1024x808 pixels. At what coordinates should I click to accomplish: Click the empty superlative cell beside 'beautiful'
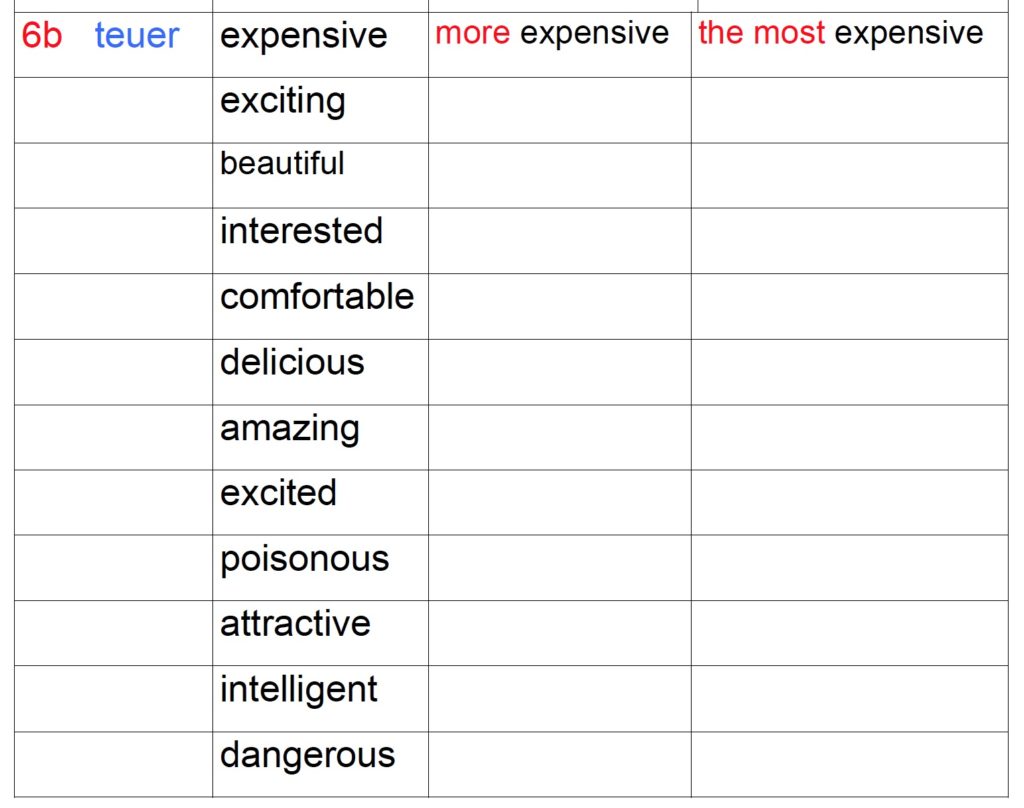[850, 176]
